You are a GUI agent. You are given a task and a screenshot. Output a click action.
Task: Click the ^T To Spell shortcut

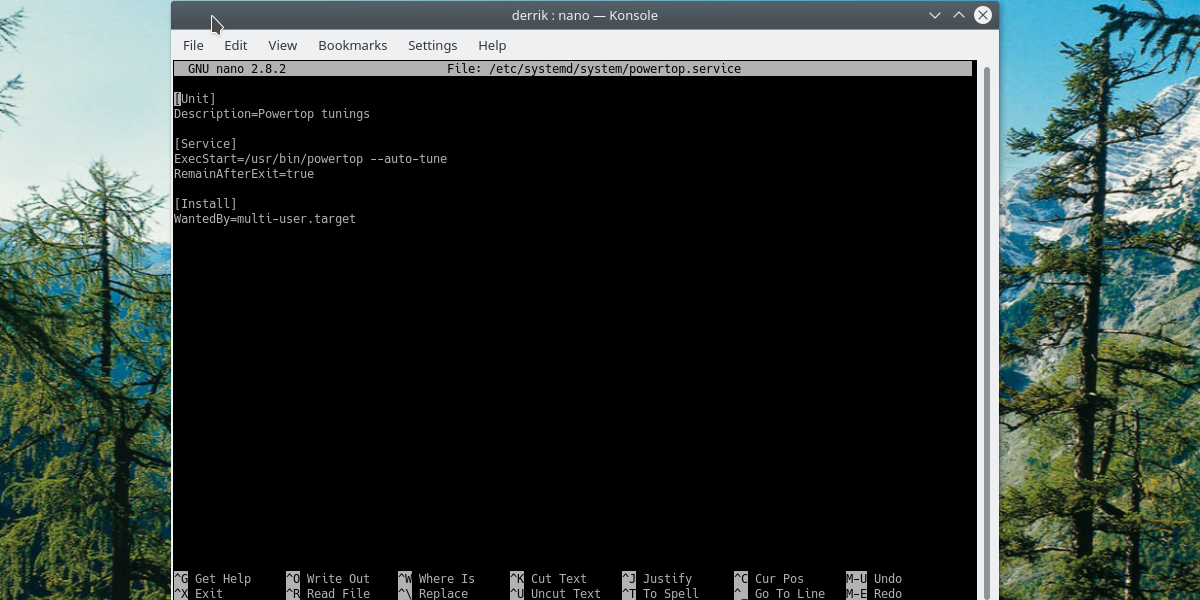click(x=661, y=593)
